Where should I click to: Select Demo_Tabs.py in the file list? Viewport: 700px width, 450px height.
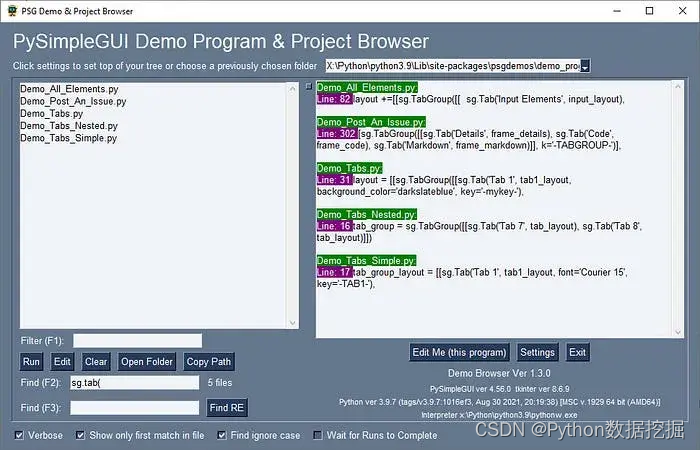pyautogui.click(x=51, y=113)
